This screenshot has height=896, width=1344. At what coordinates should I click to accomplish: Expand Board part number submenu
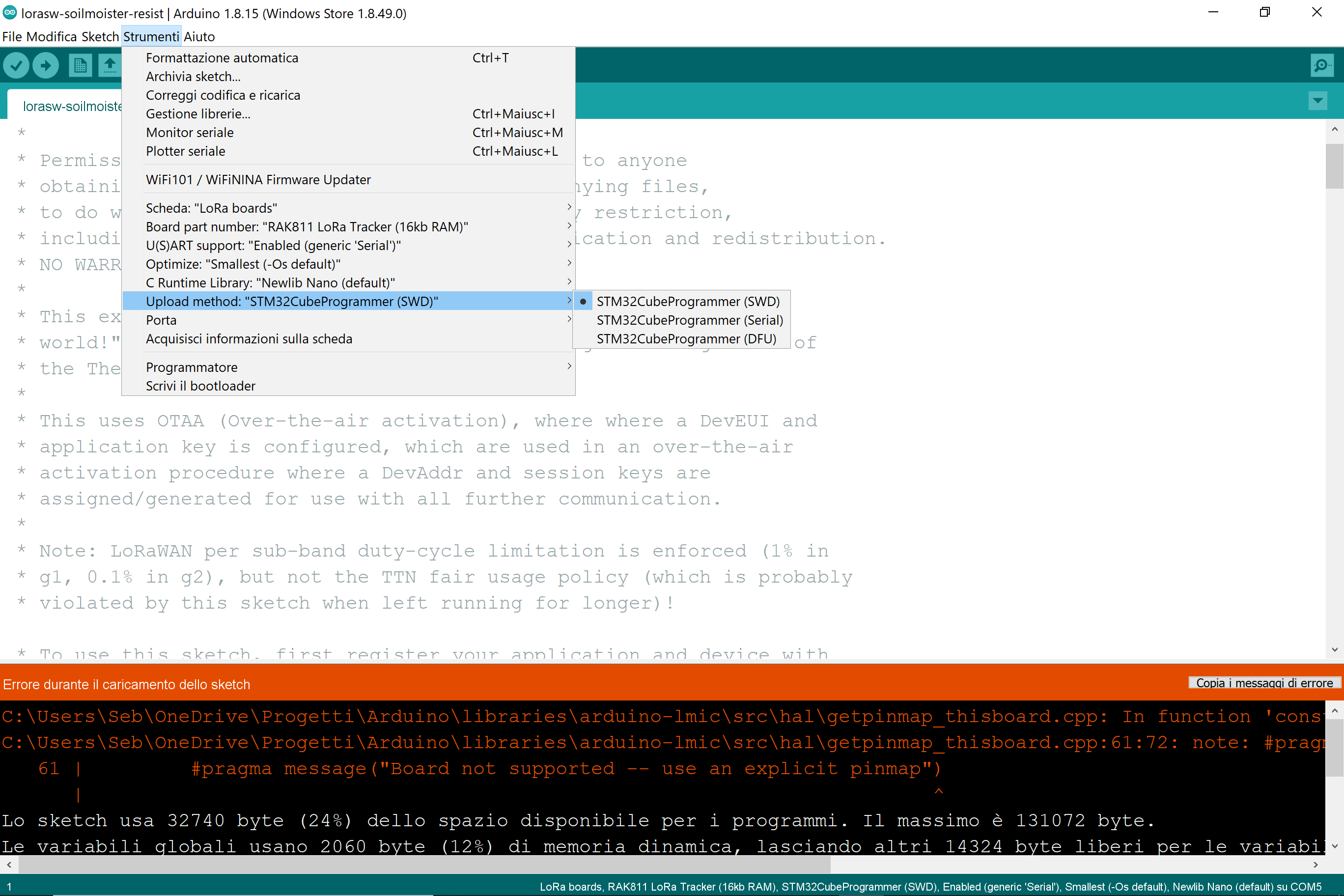point(349,227)
